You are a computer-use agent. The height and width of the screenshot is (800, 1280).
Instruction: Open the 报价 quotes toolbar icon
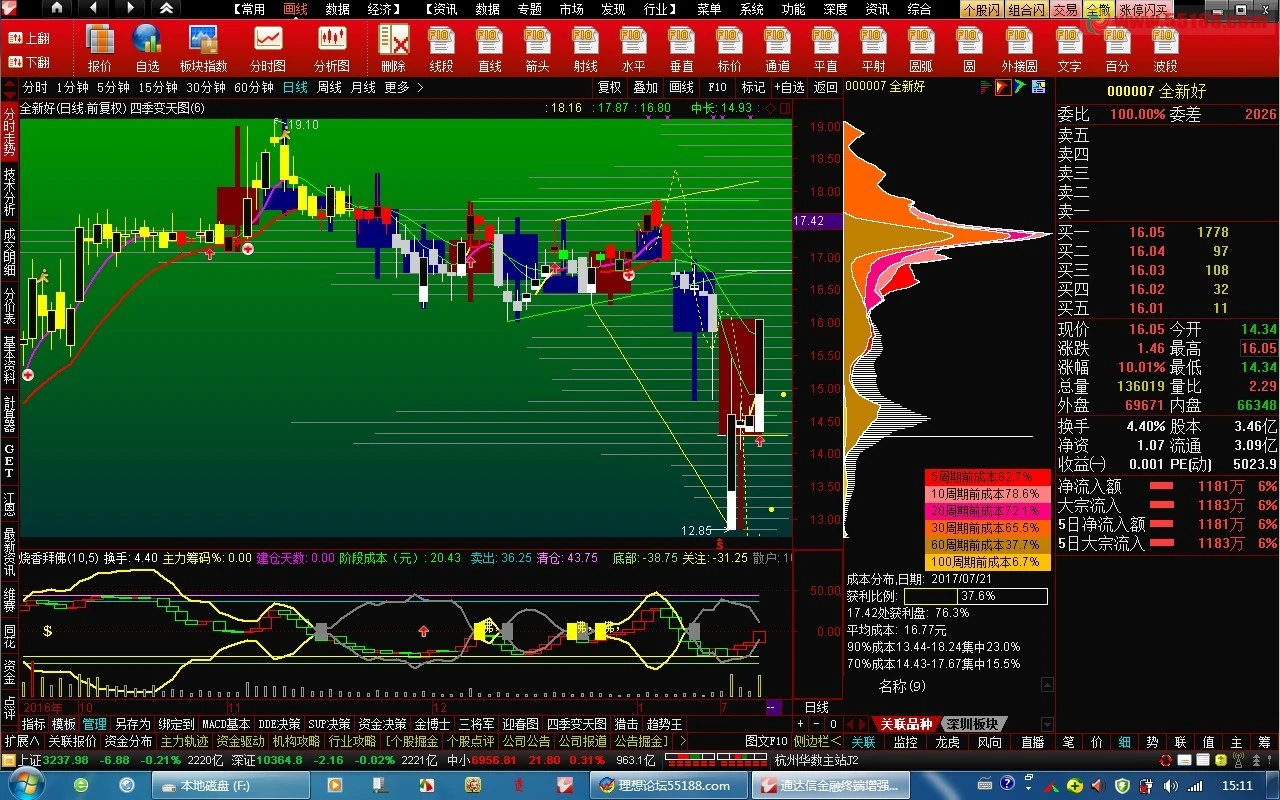[x=99, y=48]
